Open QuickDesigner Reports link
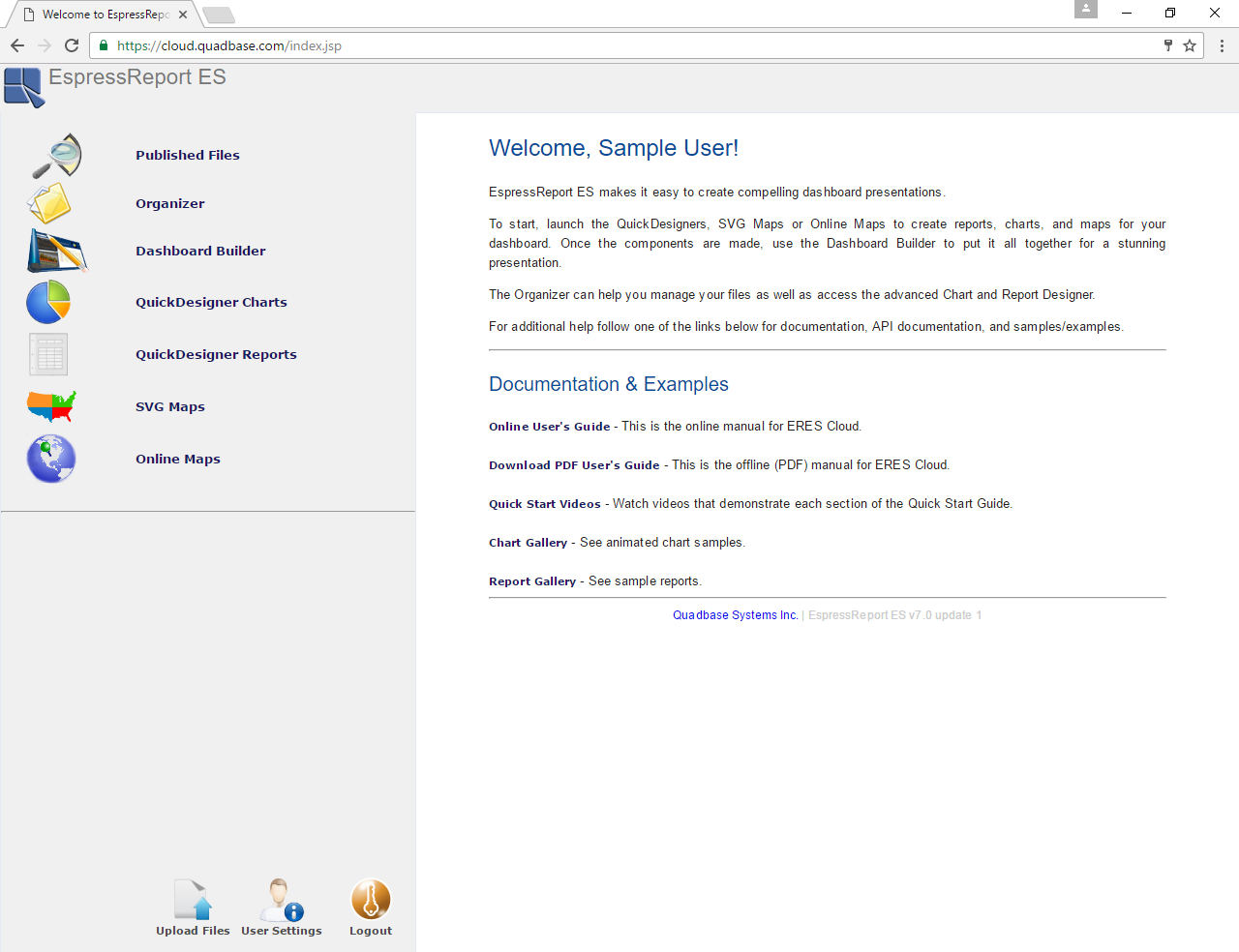This screenshot has width=1239, height=952. point(216,354)
